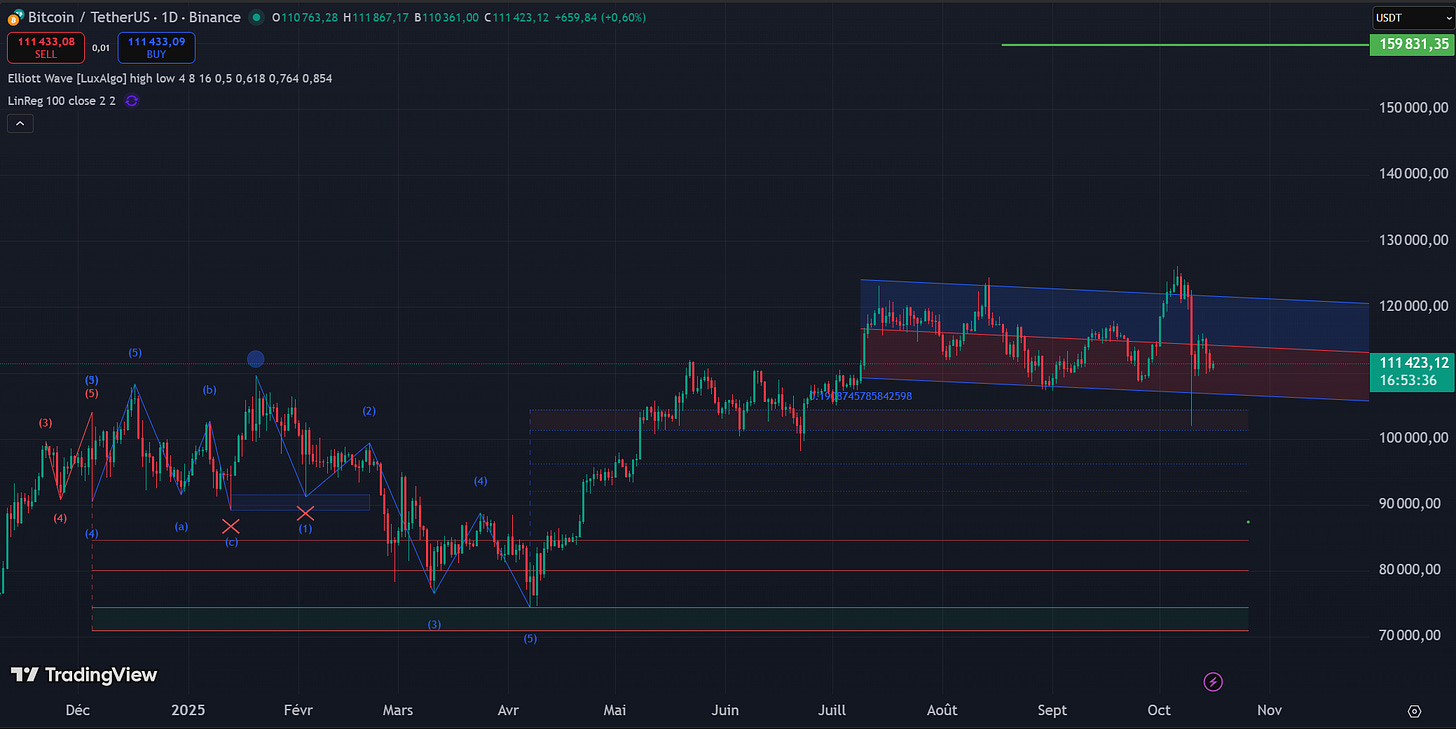Click the Sept time axis label
Viewport: 1456px width, 729px height.
click(1052, 710)
